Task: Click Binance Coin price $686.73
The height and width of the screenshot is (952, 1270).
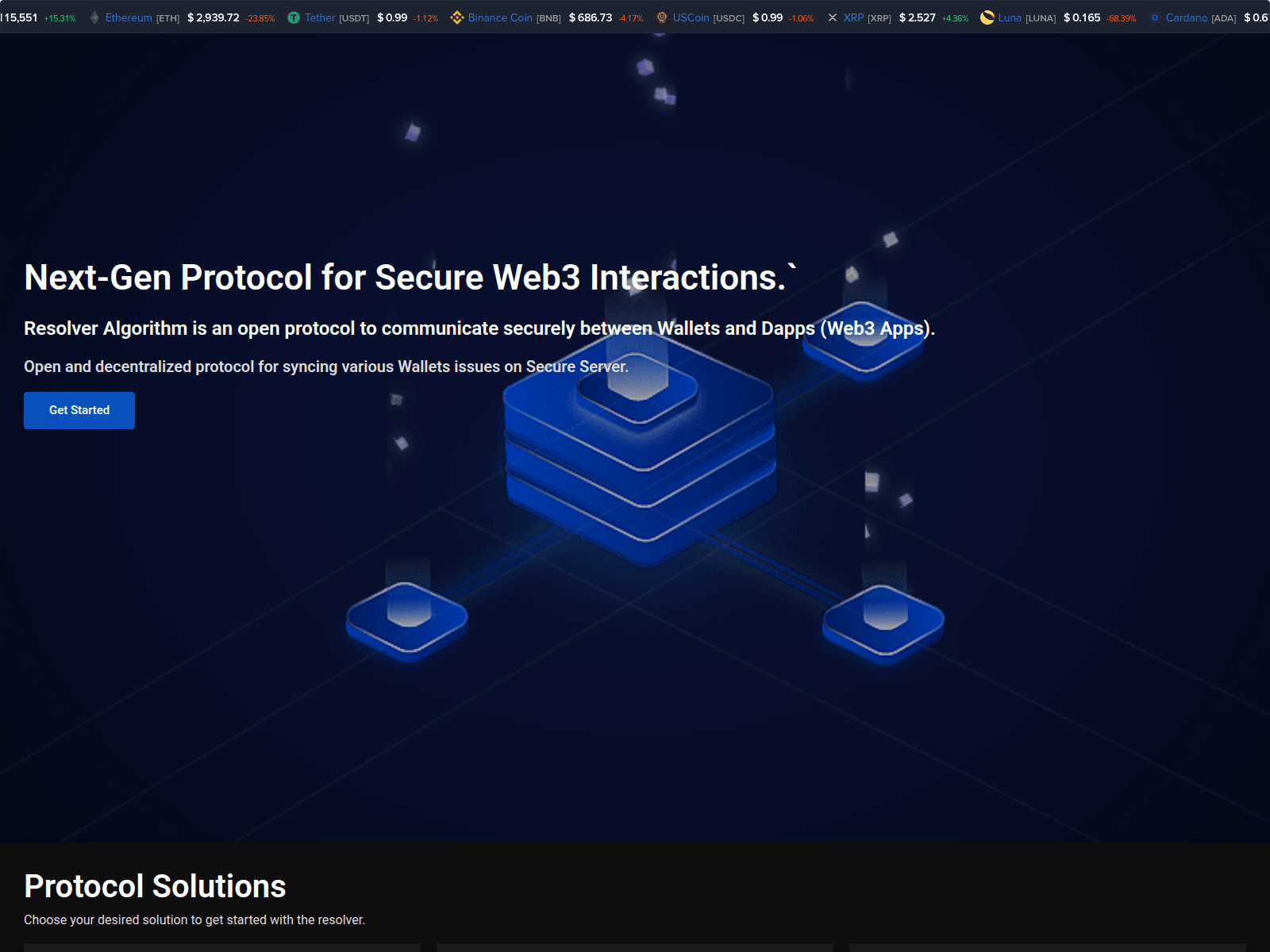Action: [591, 17]
